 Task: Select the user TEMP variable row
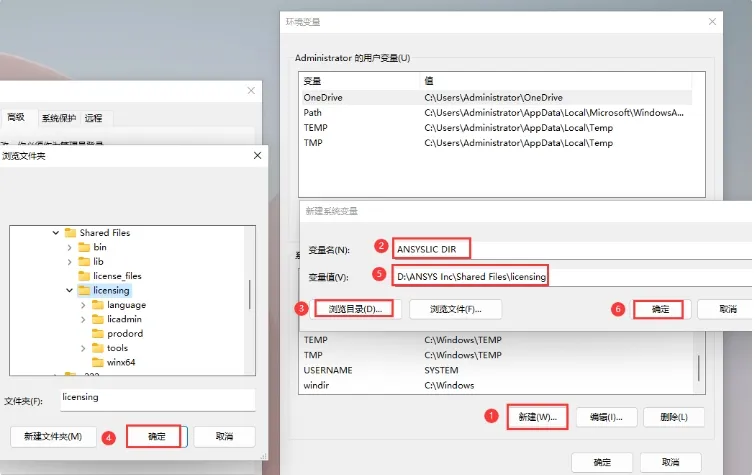[x=497, y=128]
